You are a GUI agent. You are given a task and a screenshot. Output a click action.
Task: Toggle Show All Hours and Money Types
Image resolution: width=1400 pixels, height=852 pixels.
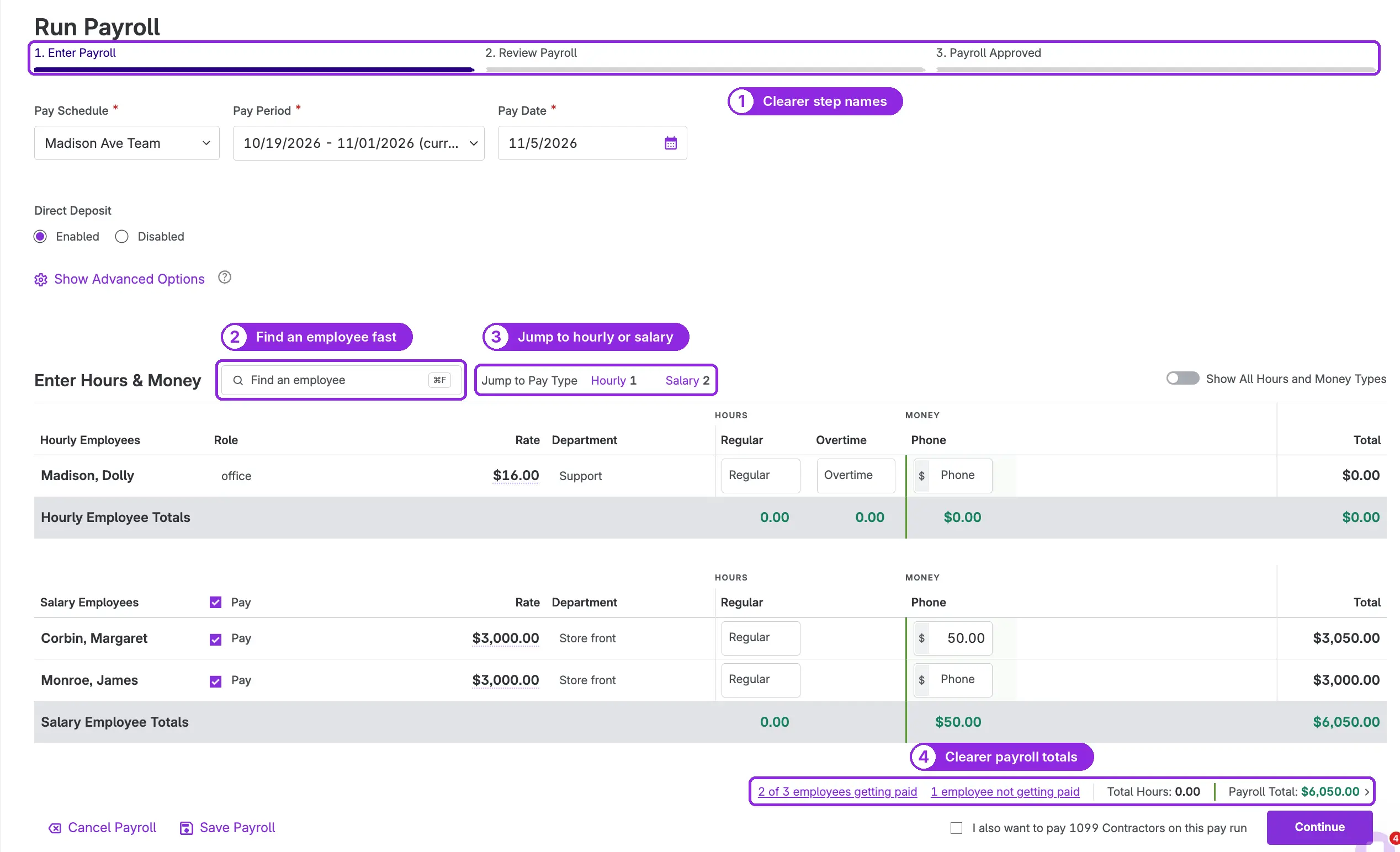point(1182,379)
